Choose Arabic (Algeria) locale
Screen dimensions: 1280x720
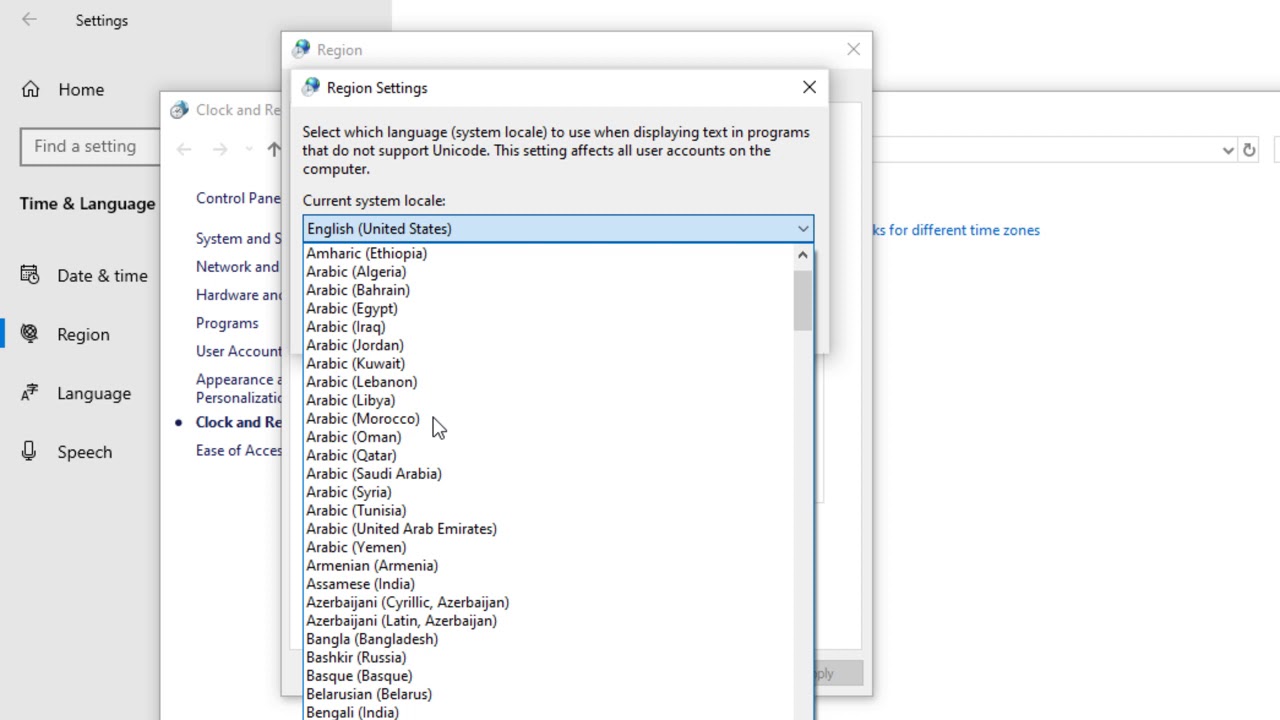tap(548, 272)
